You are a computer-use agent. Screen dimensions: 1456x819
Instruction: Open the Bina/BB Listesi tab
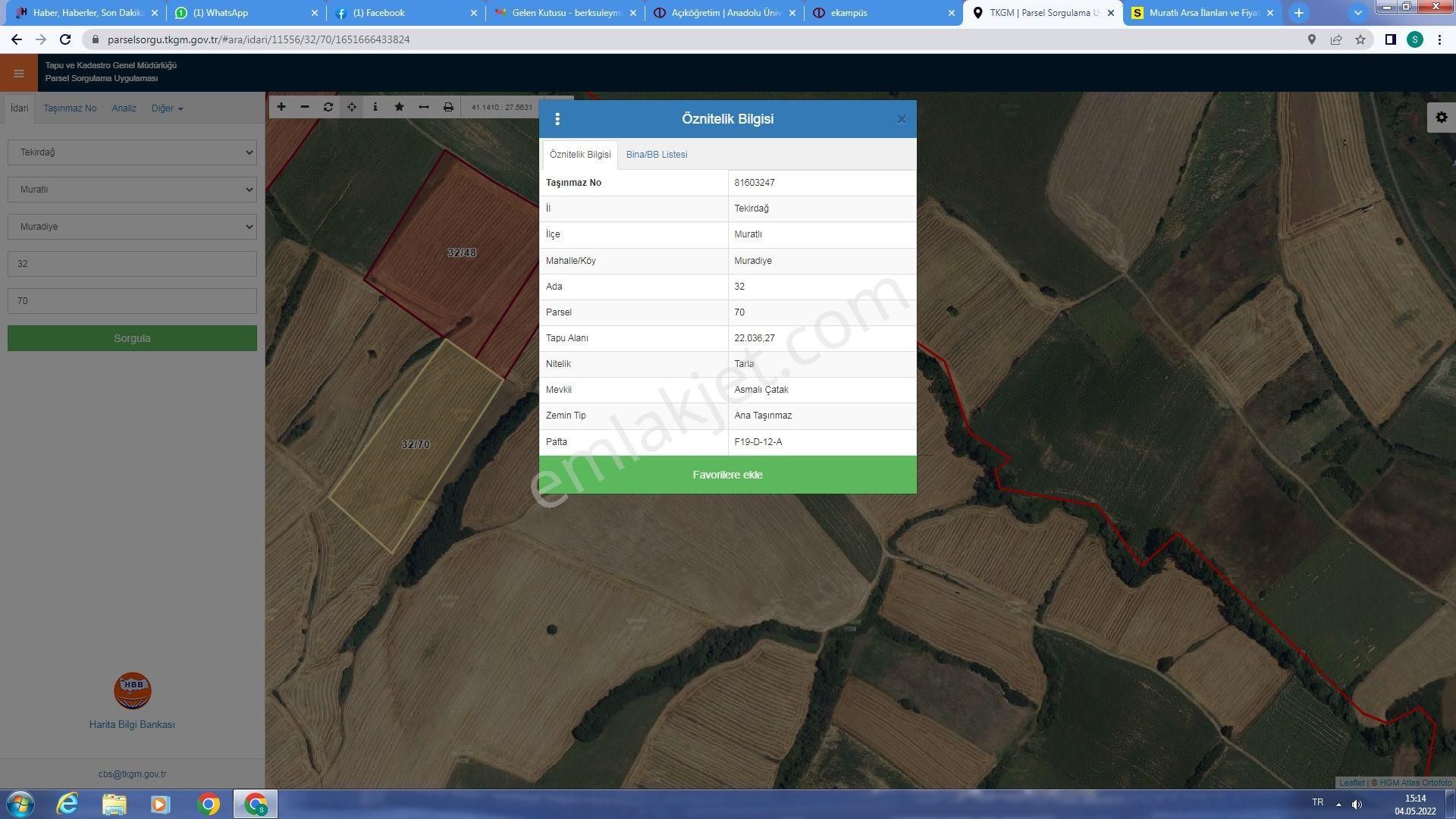pos(657,155)
